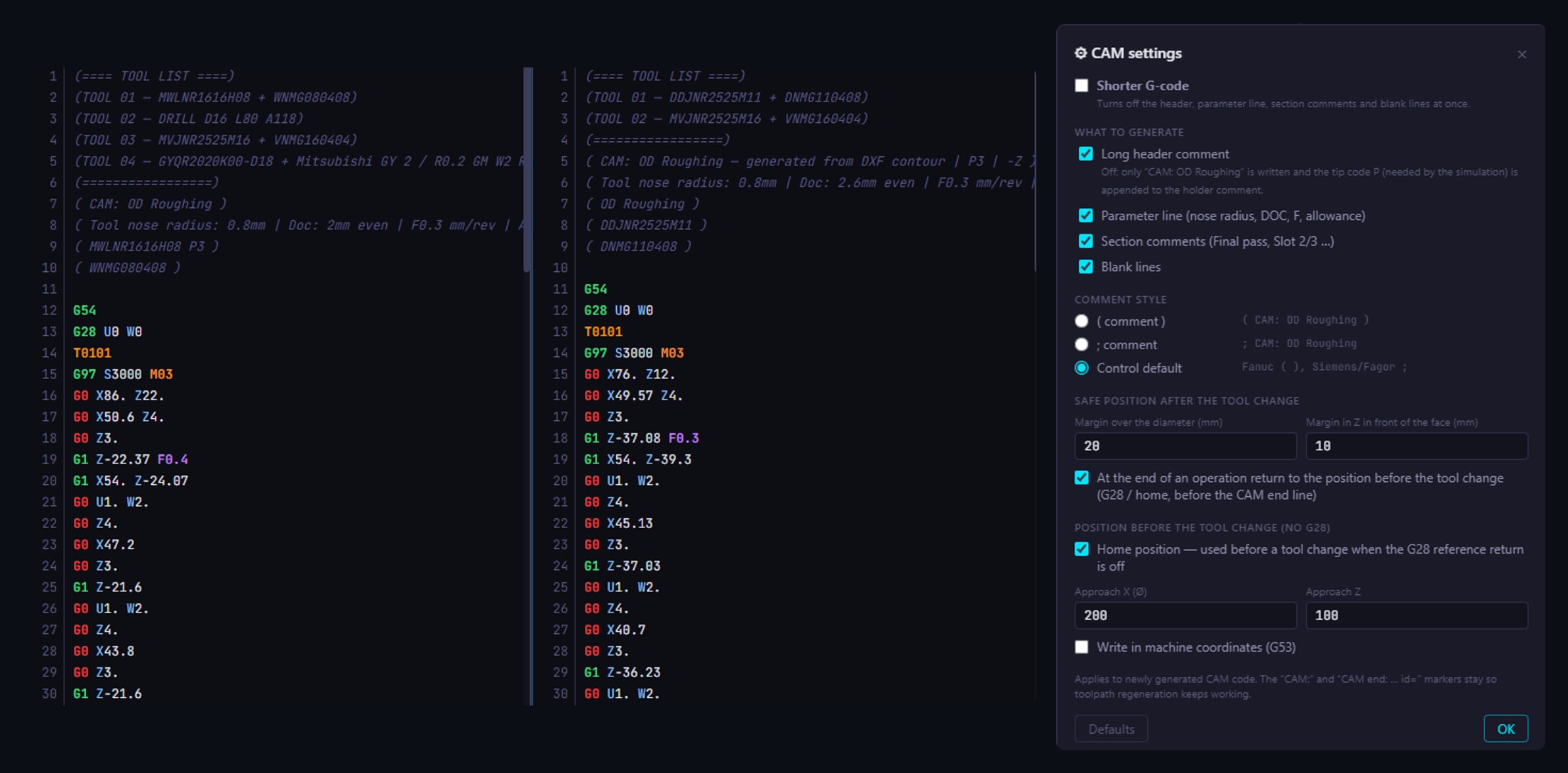Confirm settings with the OK button
The image size is (1568, 773).
[x=1506, y=729]
